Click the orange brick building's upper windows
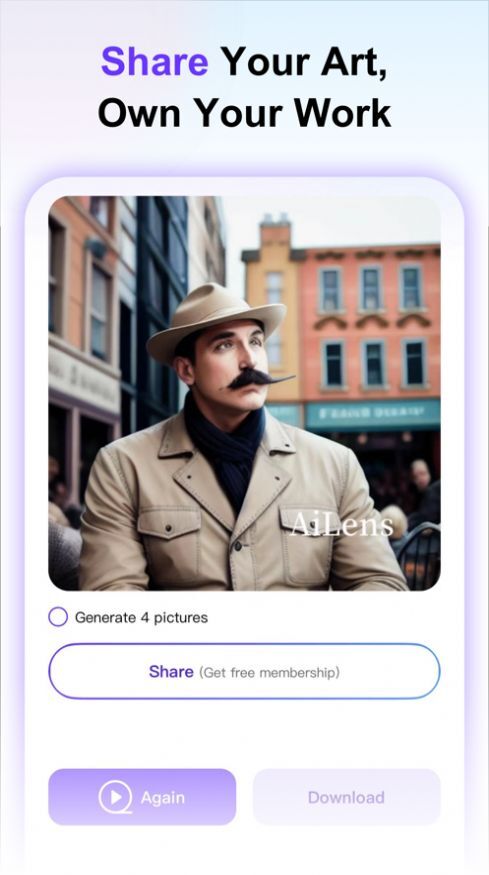This screenshot has height=875, width=489. tap(372, 288)
